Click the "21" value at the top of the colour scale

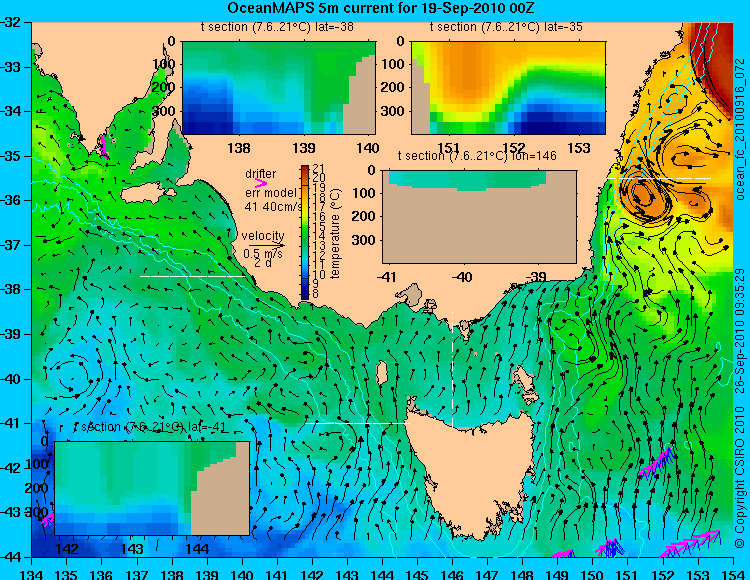(318, 169)
